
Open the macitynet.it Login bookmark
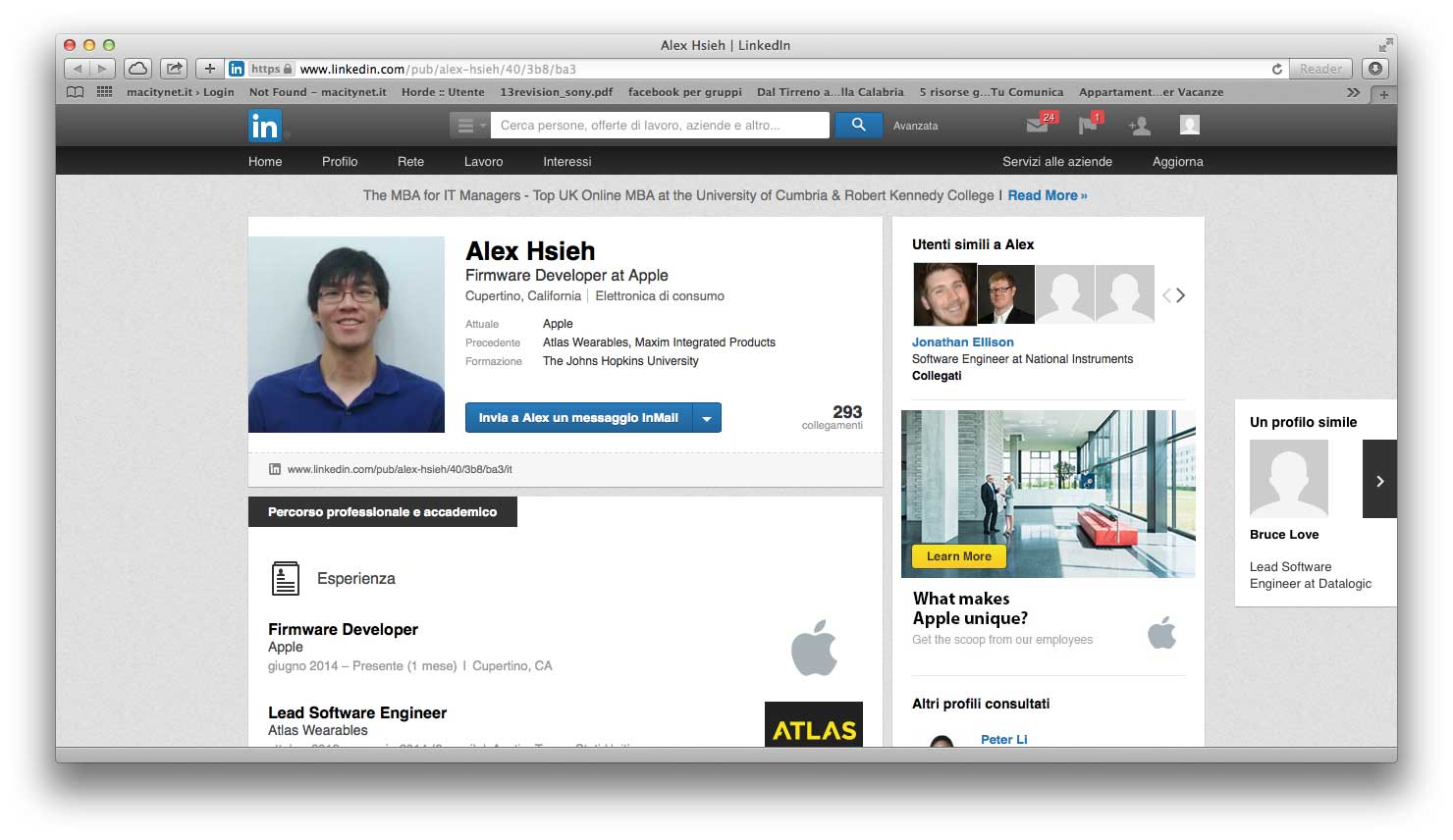click(x=181, y=92)
